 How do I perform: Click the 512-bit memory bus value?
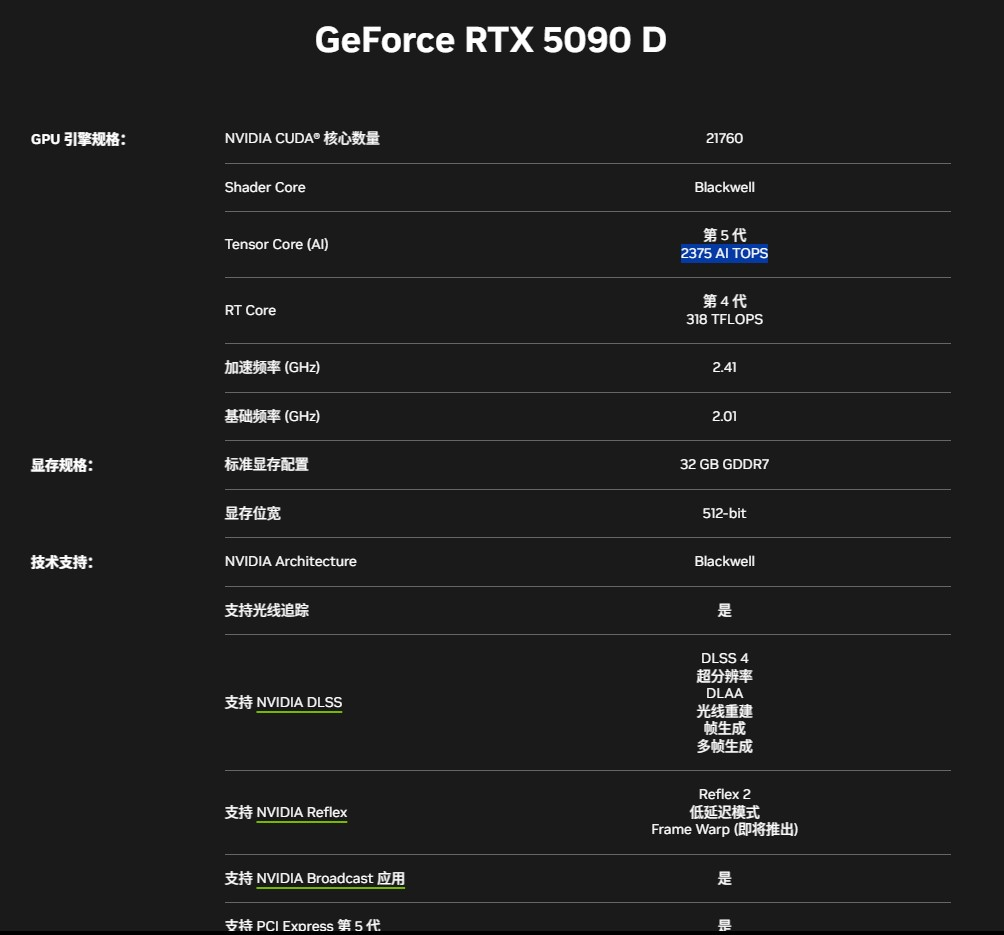coord(724,514)
